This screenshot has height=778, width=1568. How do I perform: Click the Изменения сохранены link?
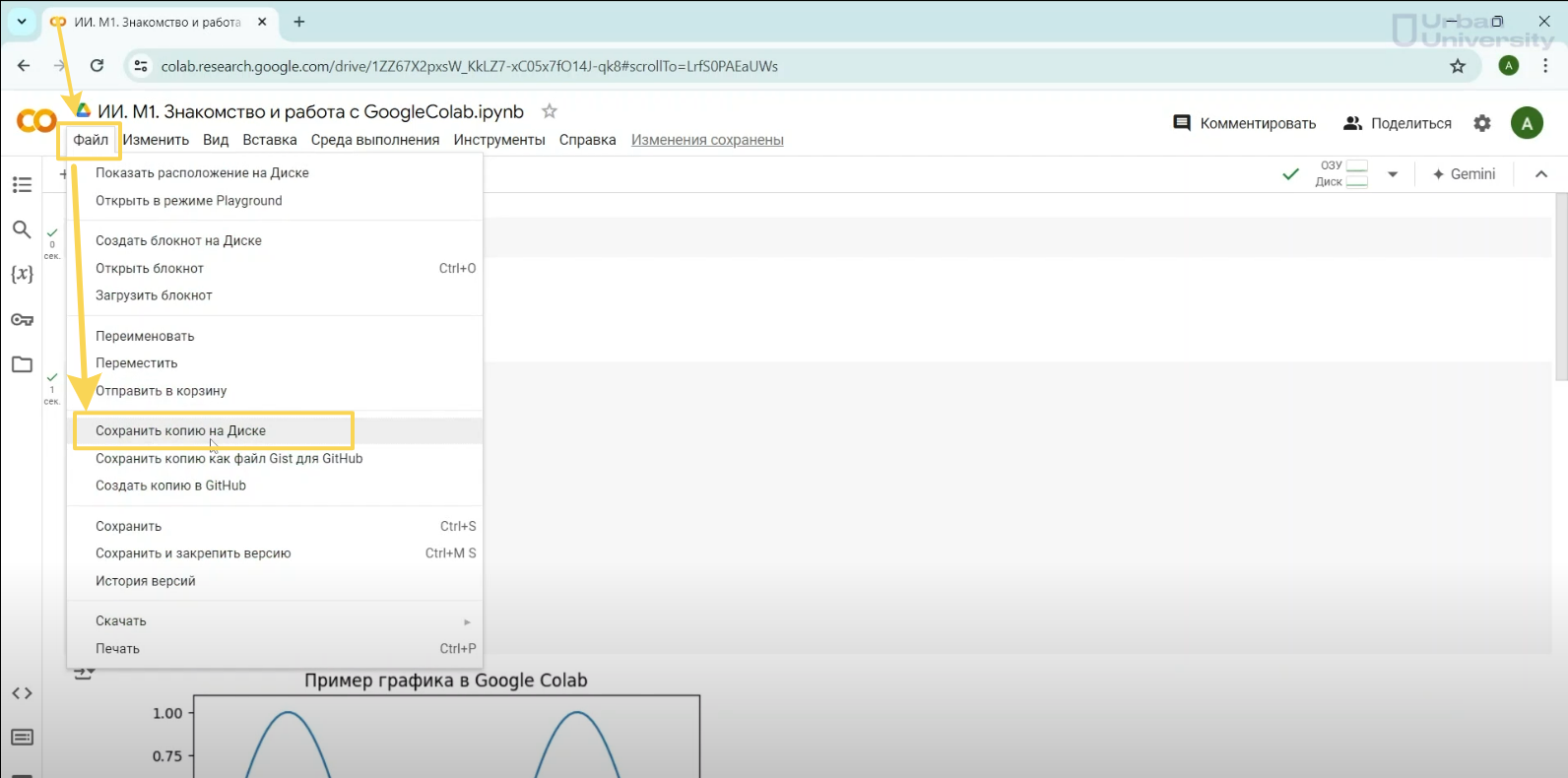707,140
